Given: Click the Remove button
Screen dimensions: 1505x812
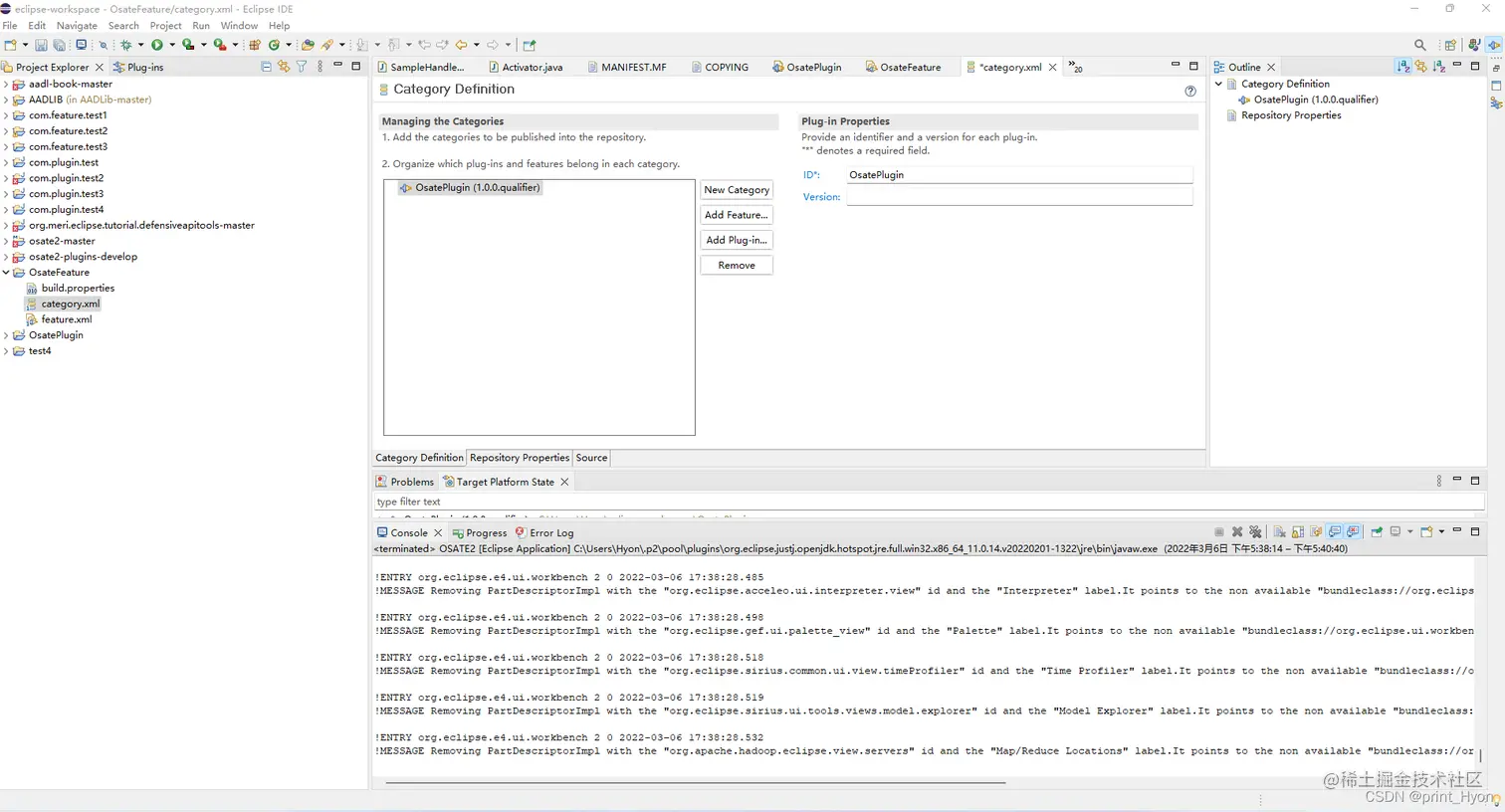Looking at the screenshot, I should (737, 266).
